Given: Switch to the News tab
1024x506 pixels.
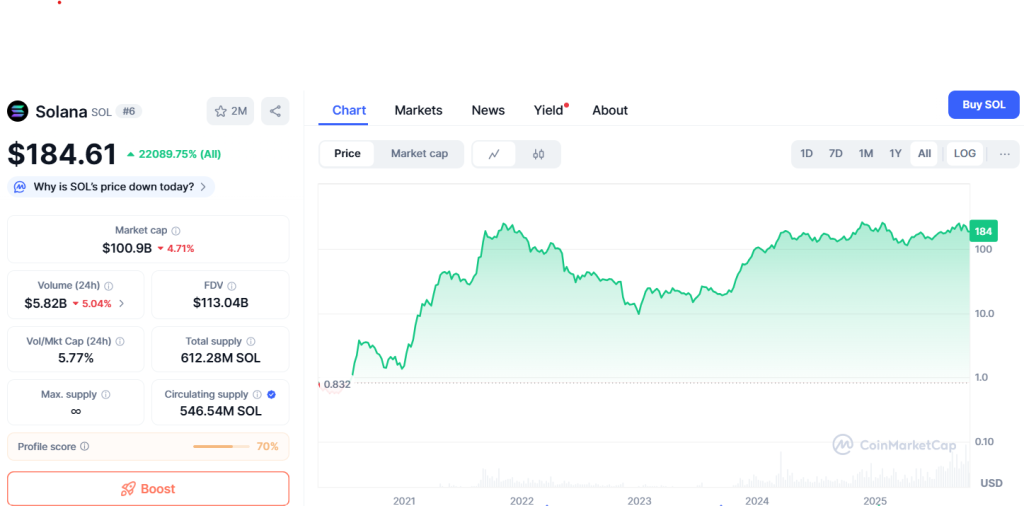Looking at the screenshot, I should [488, 110].
